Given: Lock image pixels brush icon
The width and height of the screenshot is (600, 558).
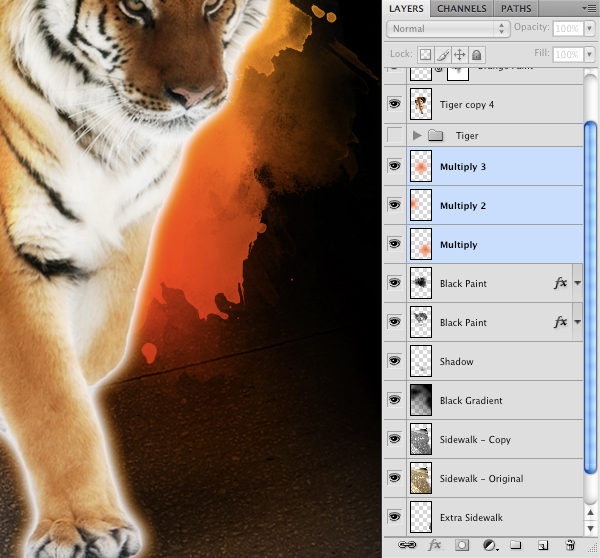Looking at the screenshot, I should [443, 55].
